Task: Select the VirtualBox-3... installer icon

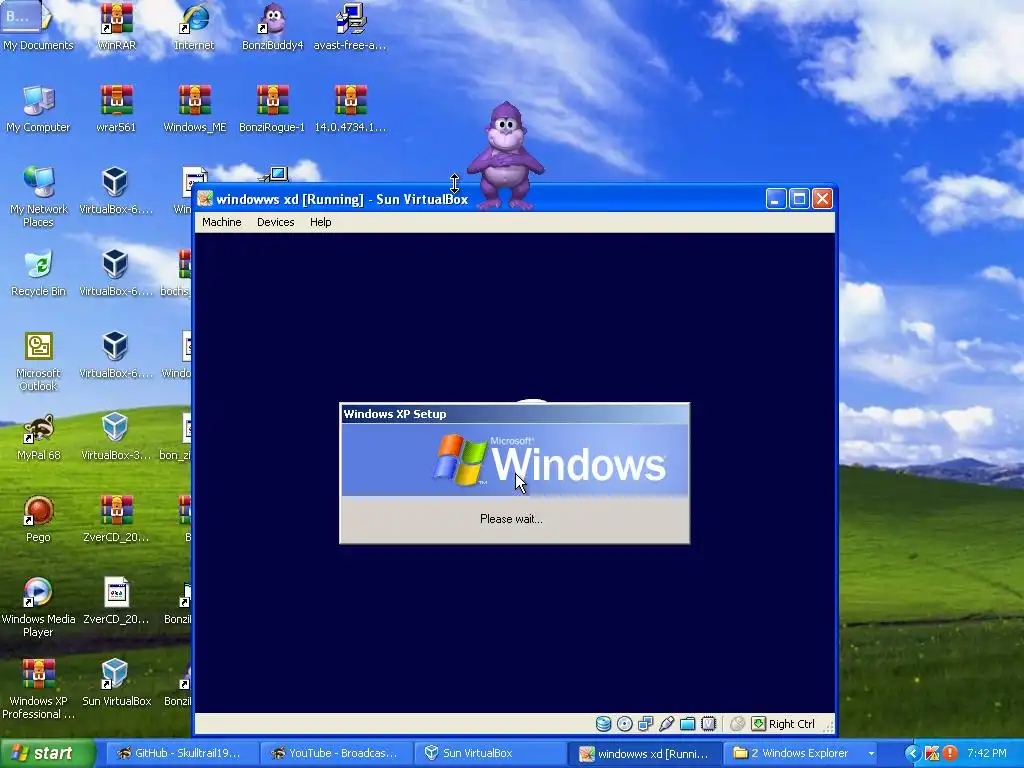Action: [x=116, y=437]
